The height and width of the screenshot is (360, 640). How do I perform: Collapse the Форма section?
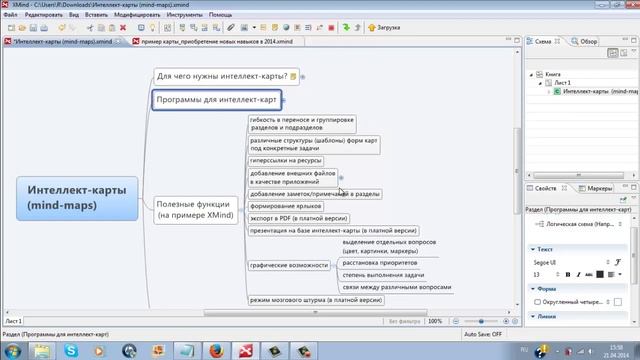coord(533,289)
